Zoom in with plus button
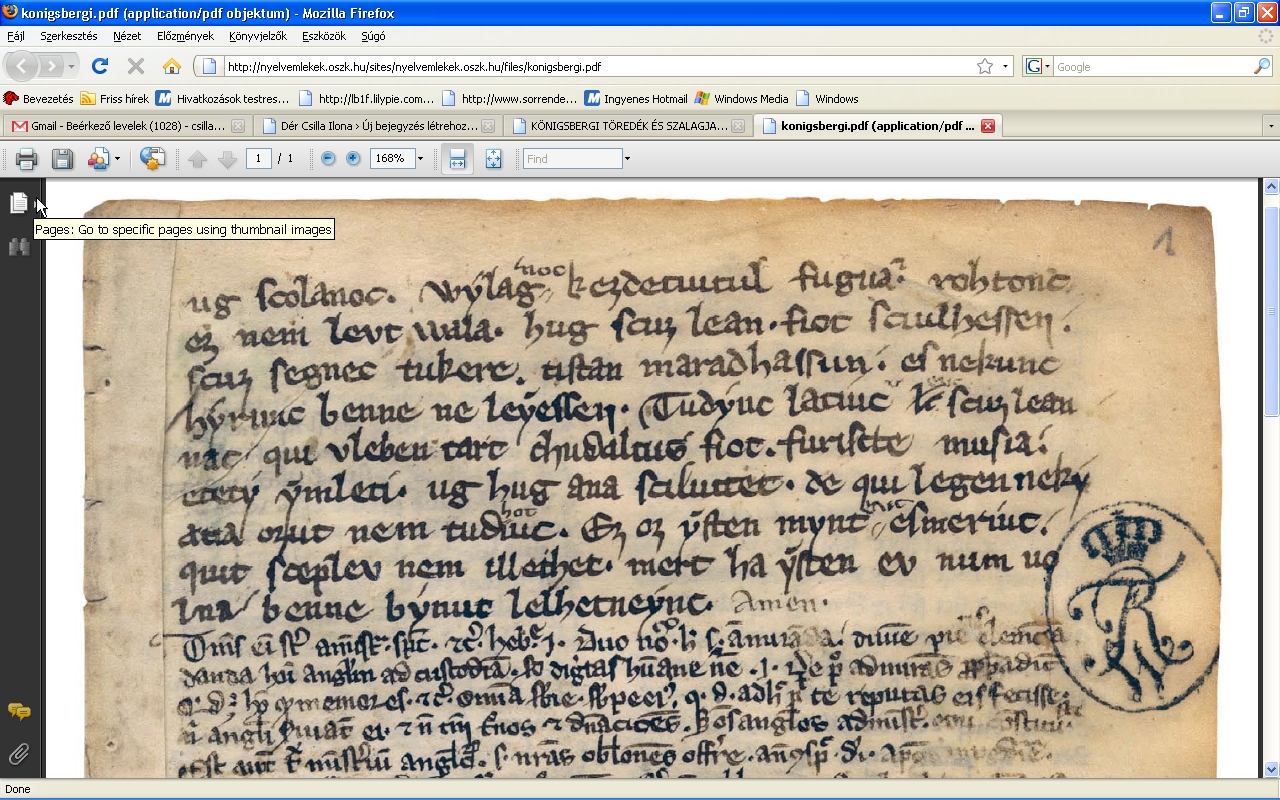This screenshot has height=800, width=1280. tap(353, 159)
